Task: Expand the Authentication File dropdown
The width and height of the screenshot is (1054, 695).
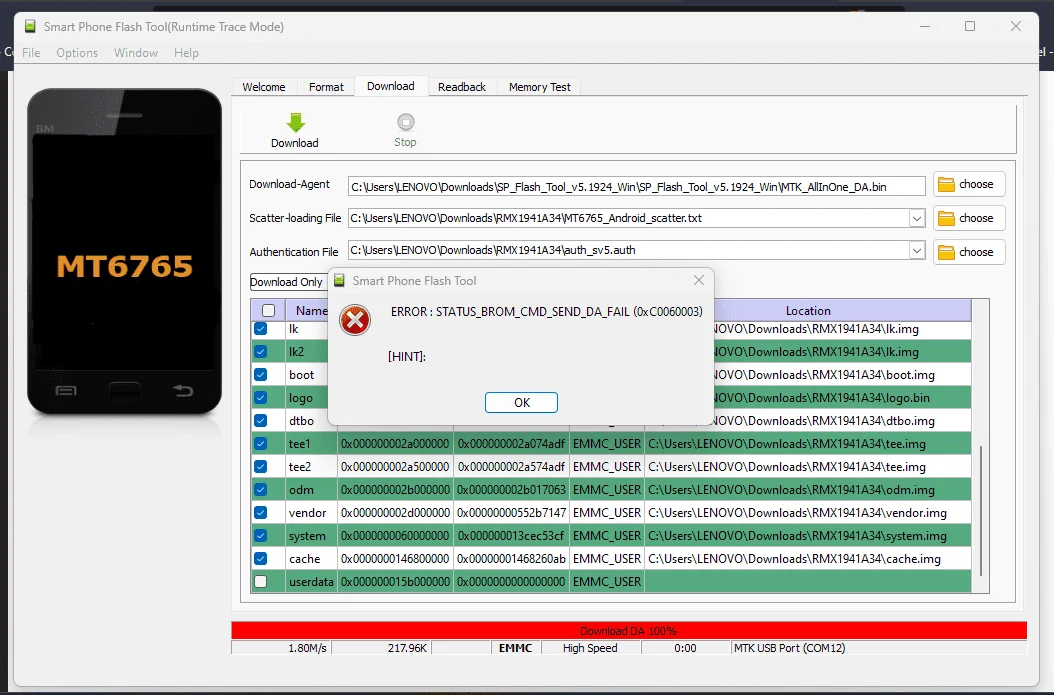Action: tap(917, 251)
